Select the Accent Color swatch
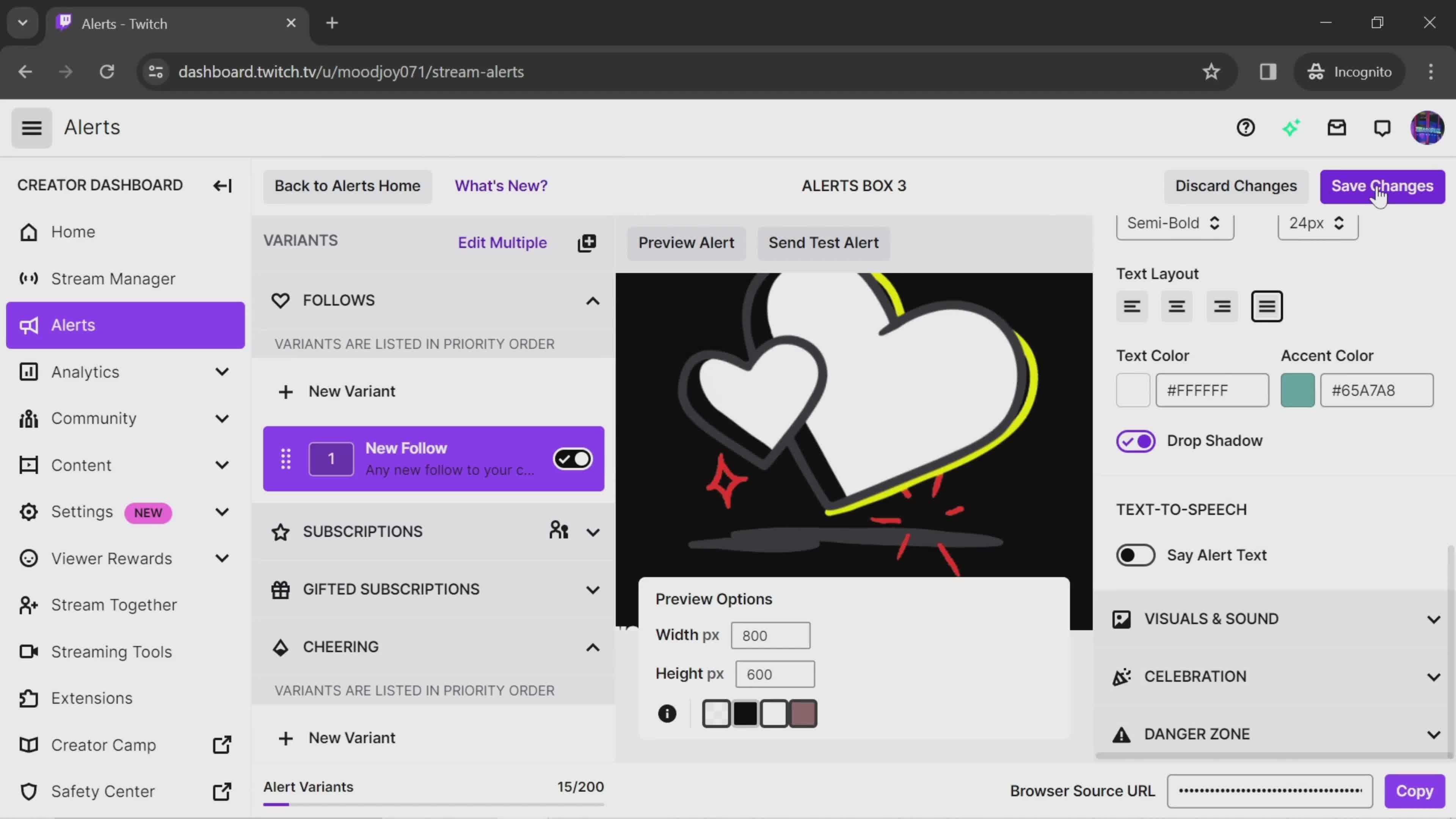Image resolution: width=1456 pixels, height=819 pixels. click(1298, 390)
